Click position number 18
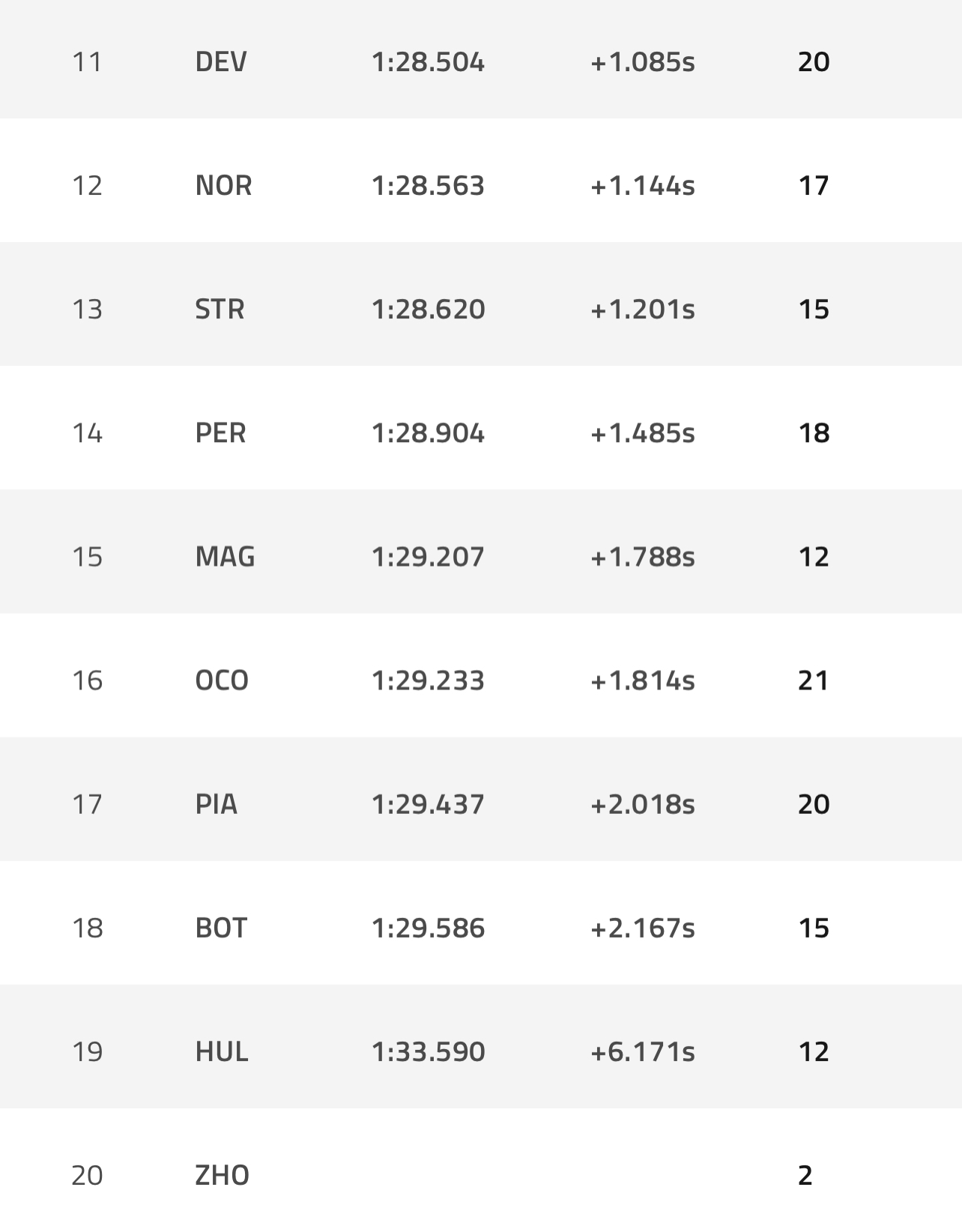 [87, 928]
